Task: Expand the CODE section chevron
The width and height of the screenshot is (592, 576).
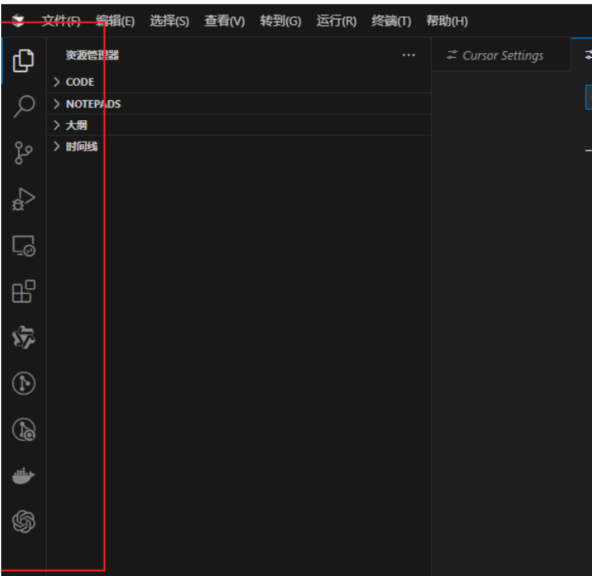Action: [57, 82]
